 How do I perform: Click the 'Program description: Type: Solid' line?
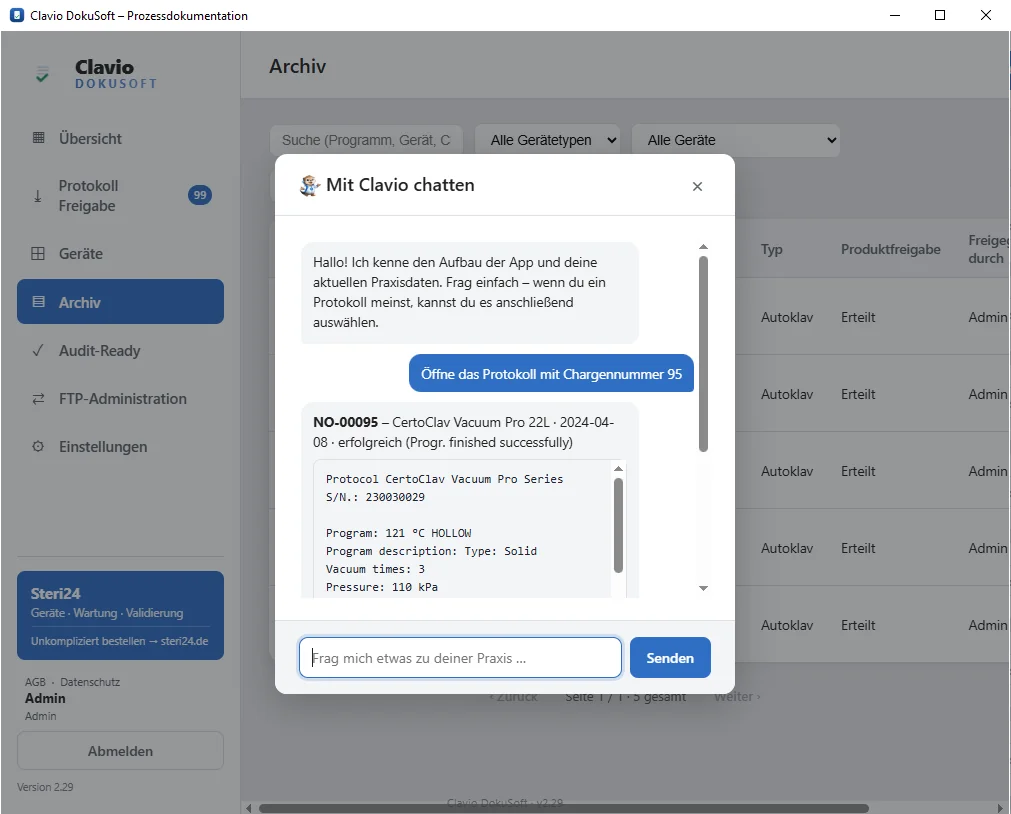tap(431, 551)
